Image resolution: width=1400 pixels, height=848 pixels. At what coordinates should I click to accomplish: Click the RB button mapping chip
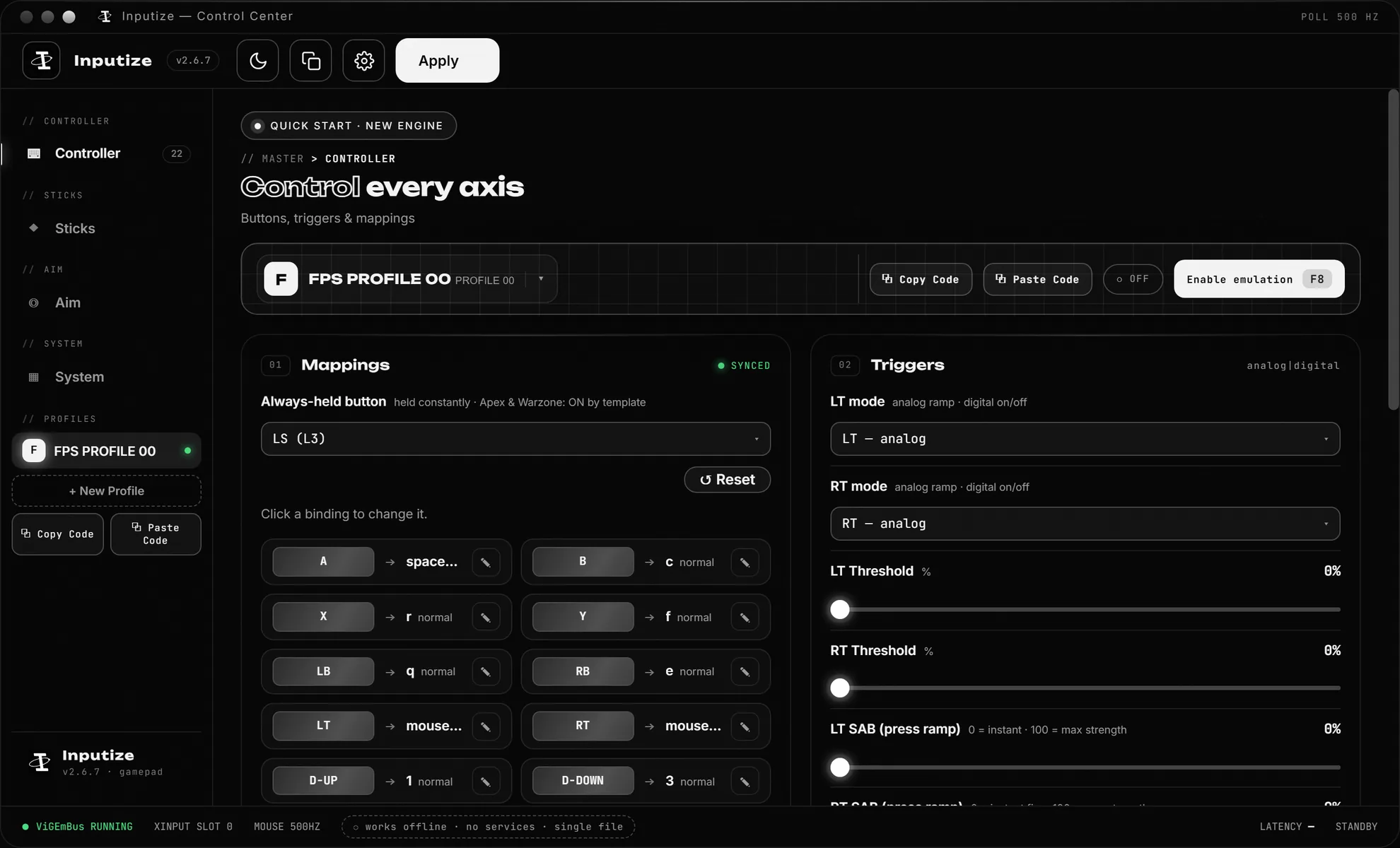pos(583,671)
